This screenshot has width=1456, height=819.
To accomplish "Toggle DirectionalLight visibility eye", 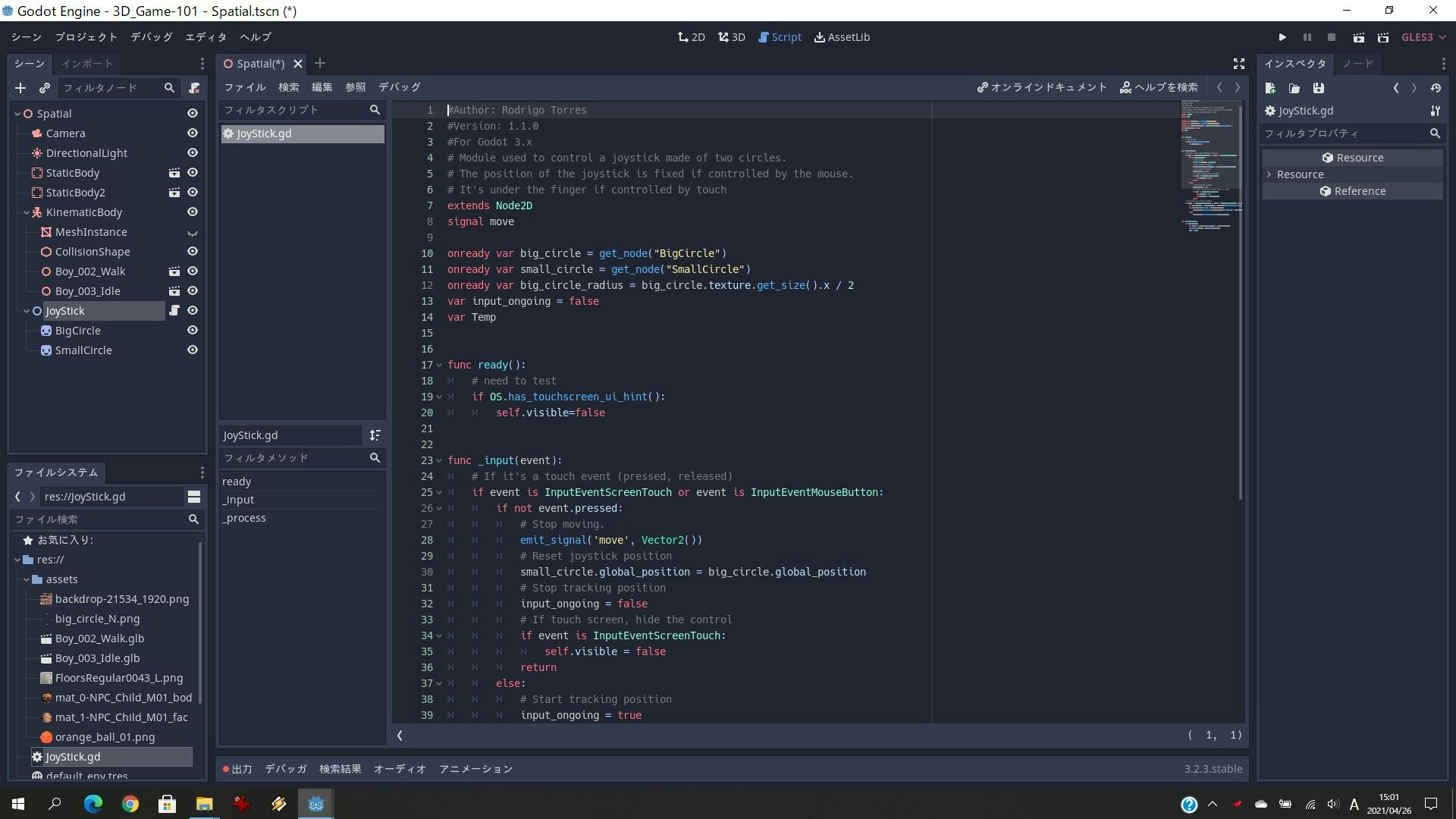I will click(193, 152).
